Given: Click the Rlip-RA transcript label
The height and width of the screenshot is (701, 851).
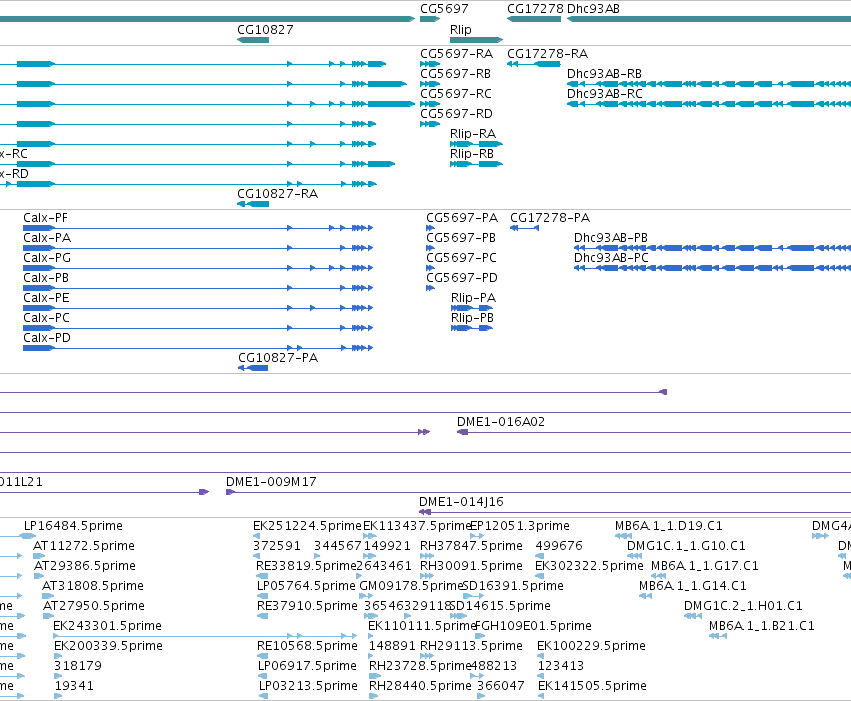Looking at the screenshot, I should point(473,134).
